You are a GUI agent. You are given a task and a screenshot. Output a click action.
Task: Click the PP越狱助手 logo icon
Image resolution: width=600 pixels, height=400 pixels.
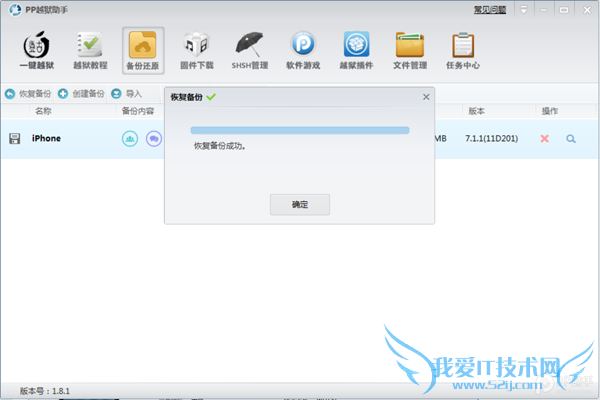[x=15, y=10]
